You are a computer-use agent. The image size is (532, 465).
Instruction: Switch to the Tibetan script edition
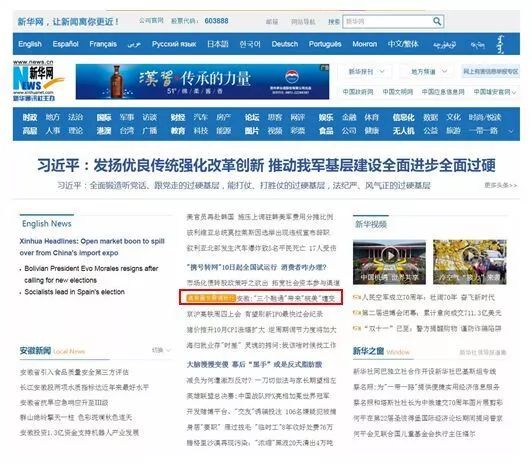[478, 44]
